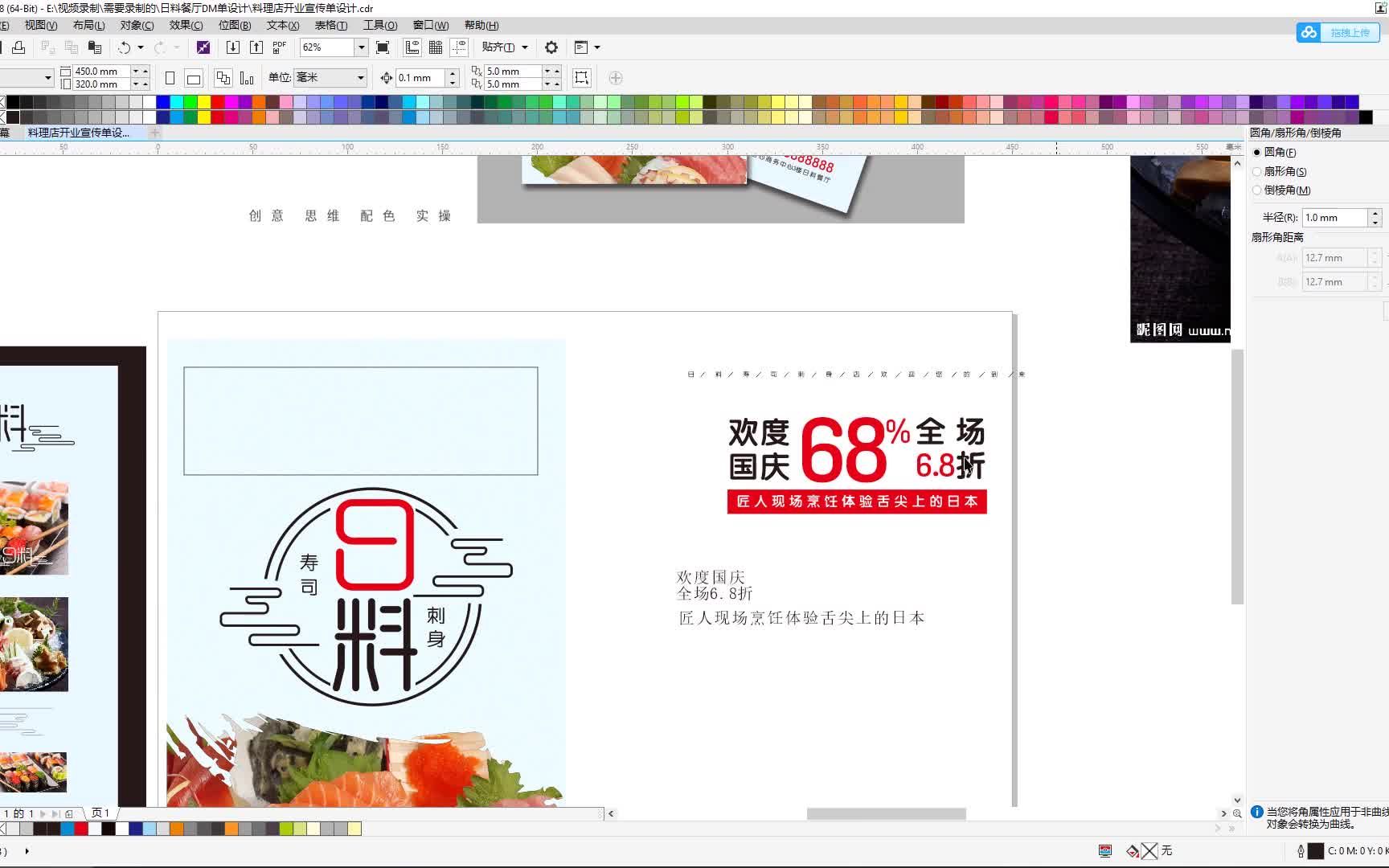Open the 对象(C) menu

coord(137,25)
